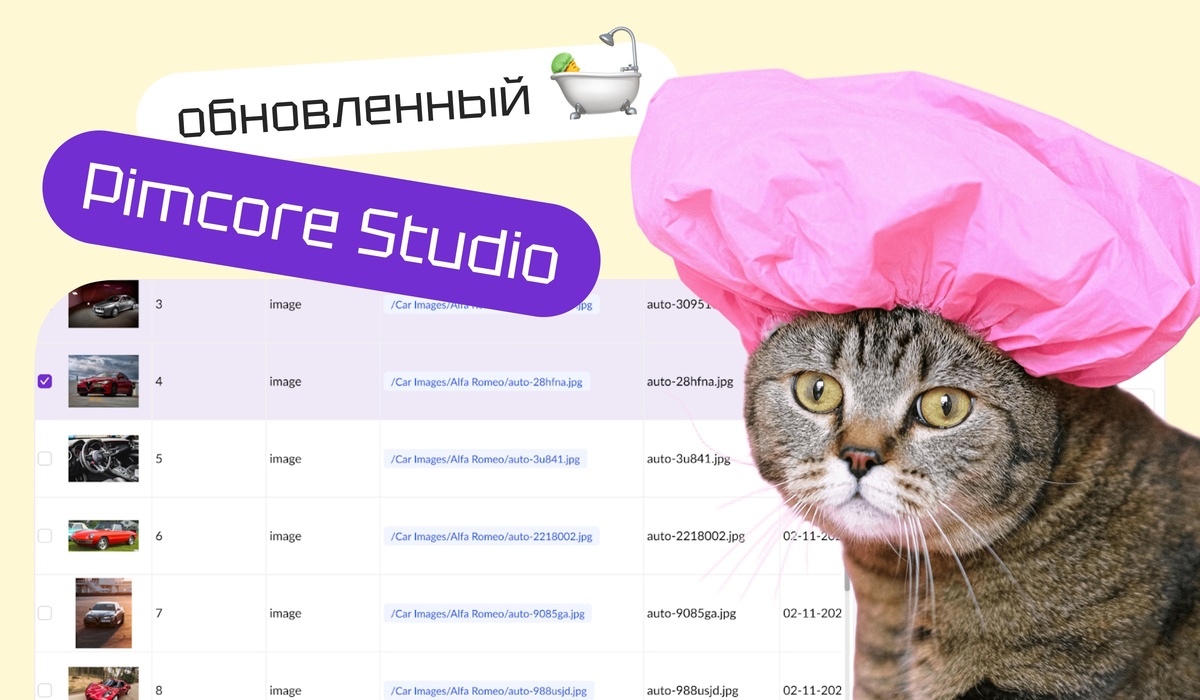Viewport: 1200px width, 700px height.
Task: Click the ID cell showing 7
Action: pos(208,613)
